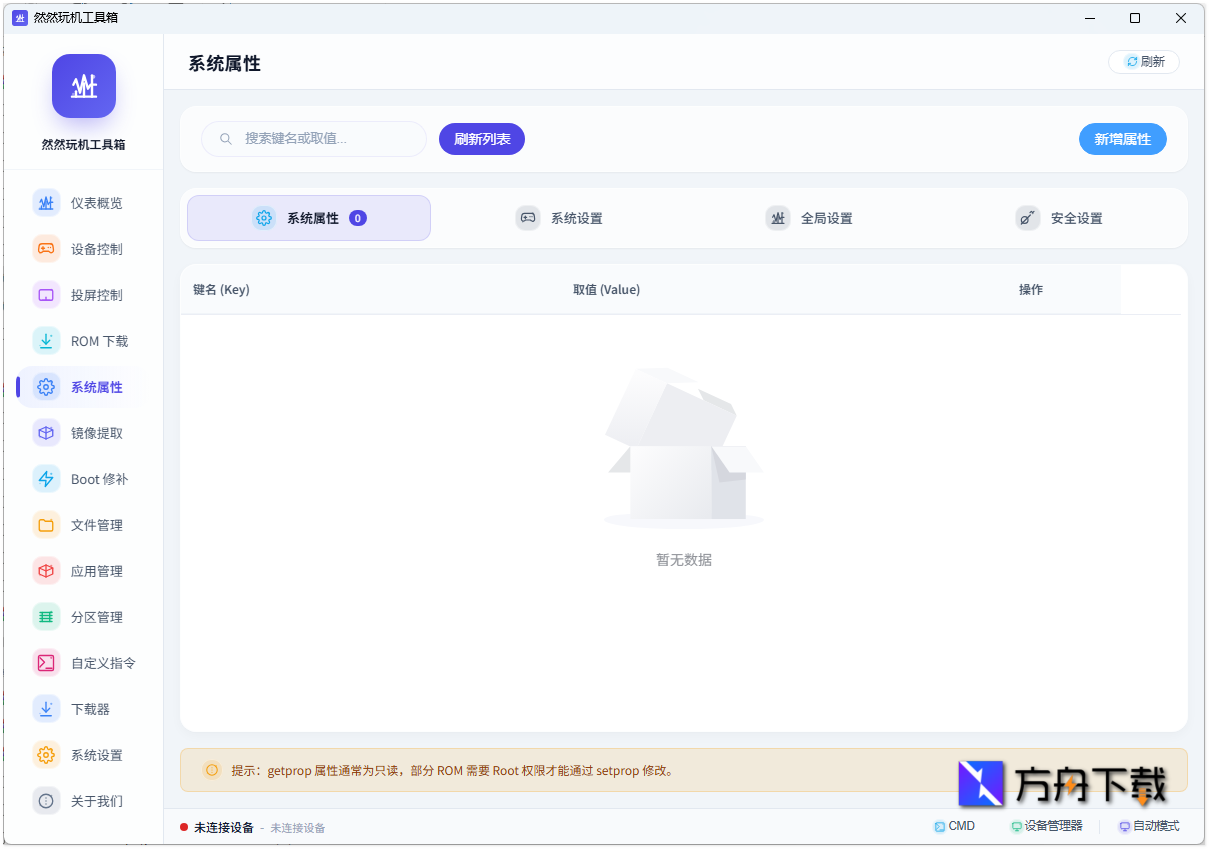Viewport: 1209px width, 849px height.
Task: Open 下载器 downloader icon
Action: pyautogui.click(x=46, y=709)
